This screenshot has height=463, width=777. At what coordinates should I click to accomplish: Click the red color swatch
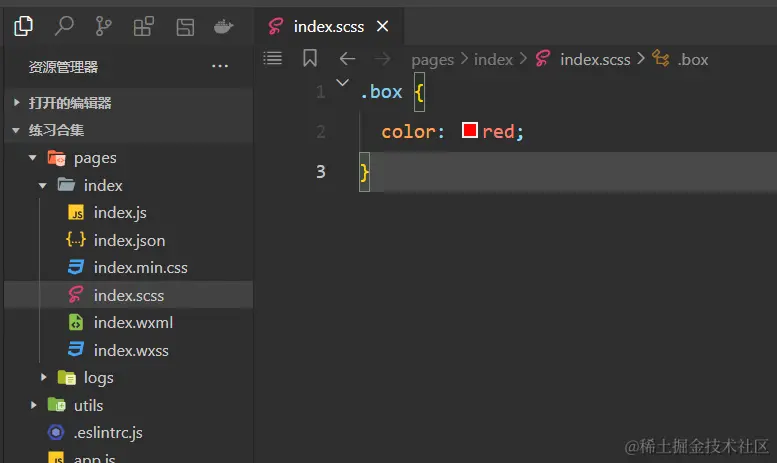(x=470, y=131)
